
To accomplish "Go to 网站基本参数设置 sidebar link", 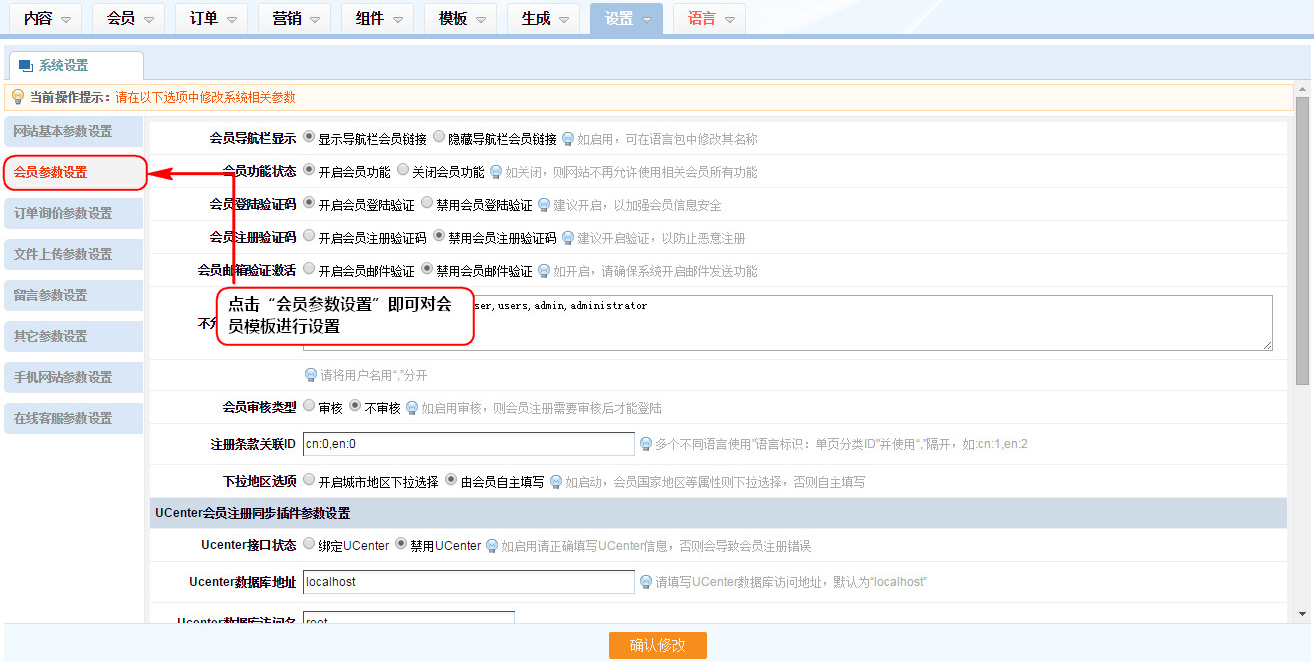I will point(73,131).
